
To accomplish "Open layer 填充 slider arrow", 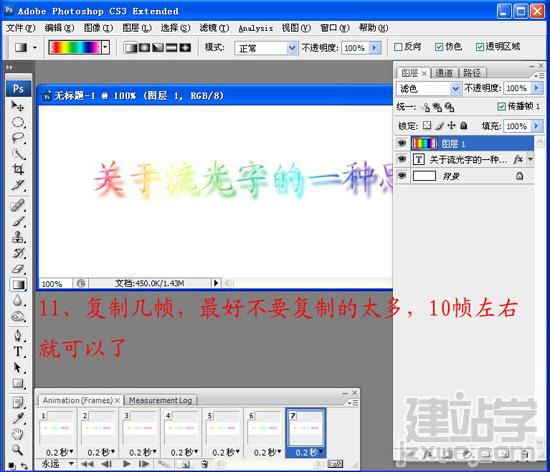I will (x=537, y=126).
